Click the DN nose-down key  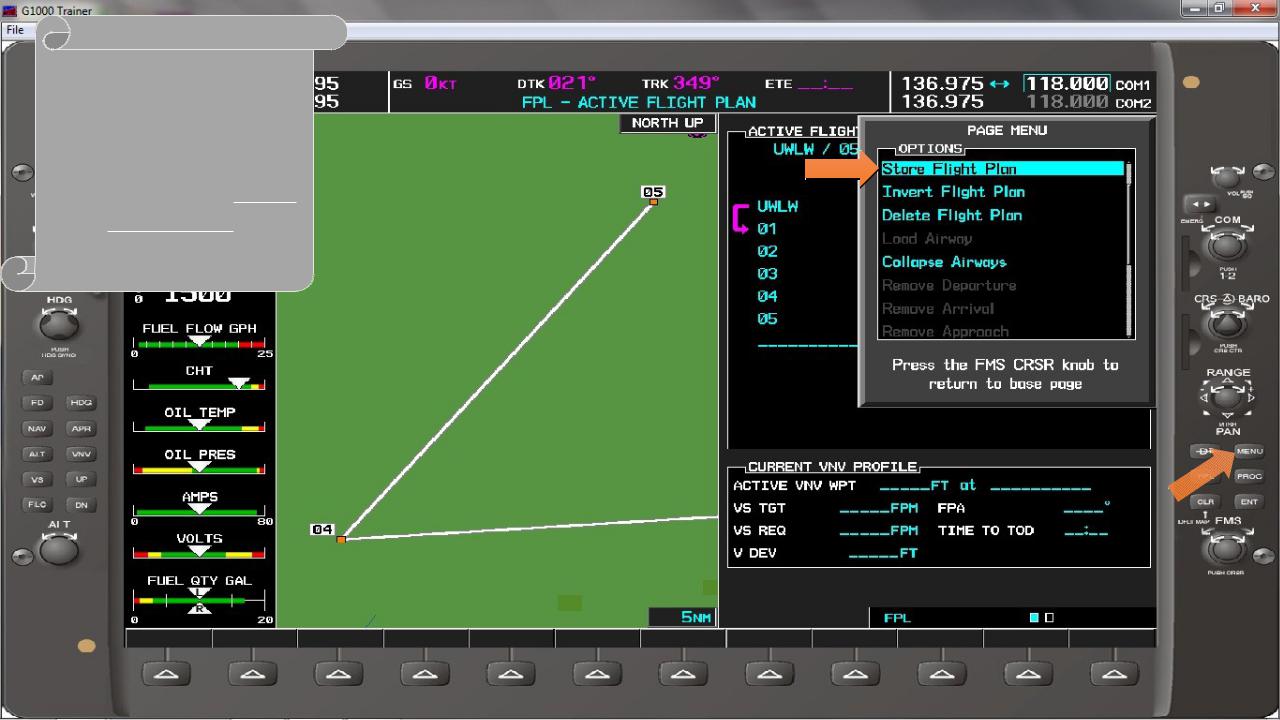[x=81, y=505]
